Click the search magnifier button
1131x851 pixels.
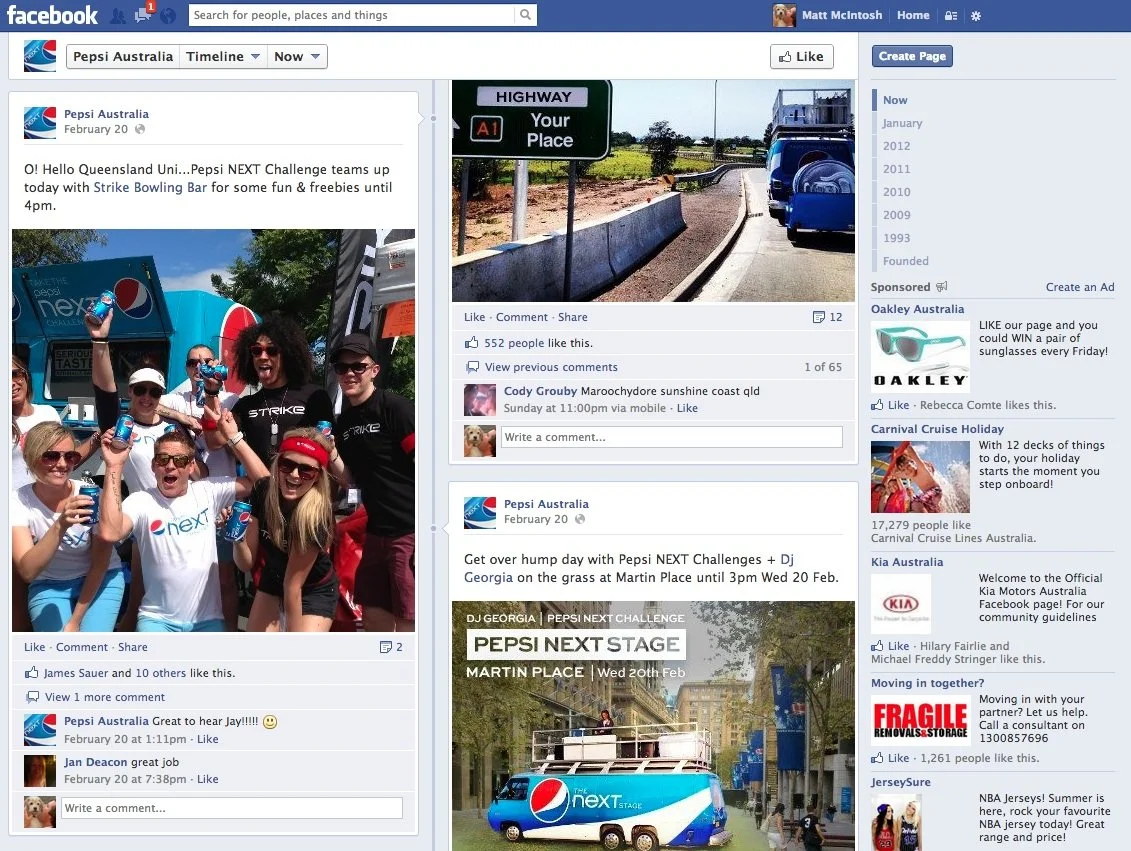(525, 14)
